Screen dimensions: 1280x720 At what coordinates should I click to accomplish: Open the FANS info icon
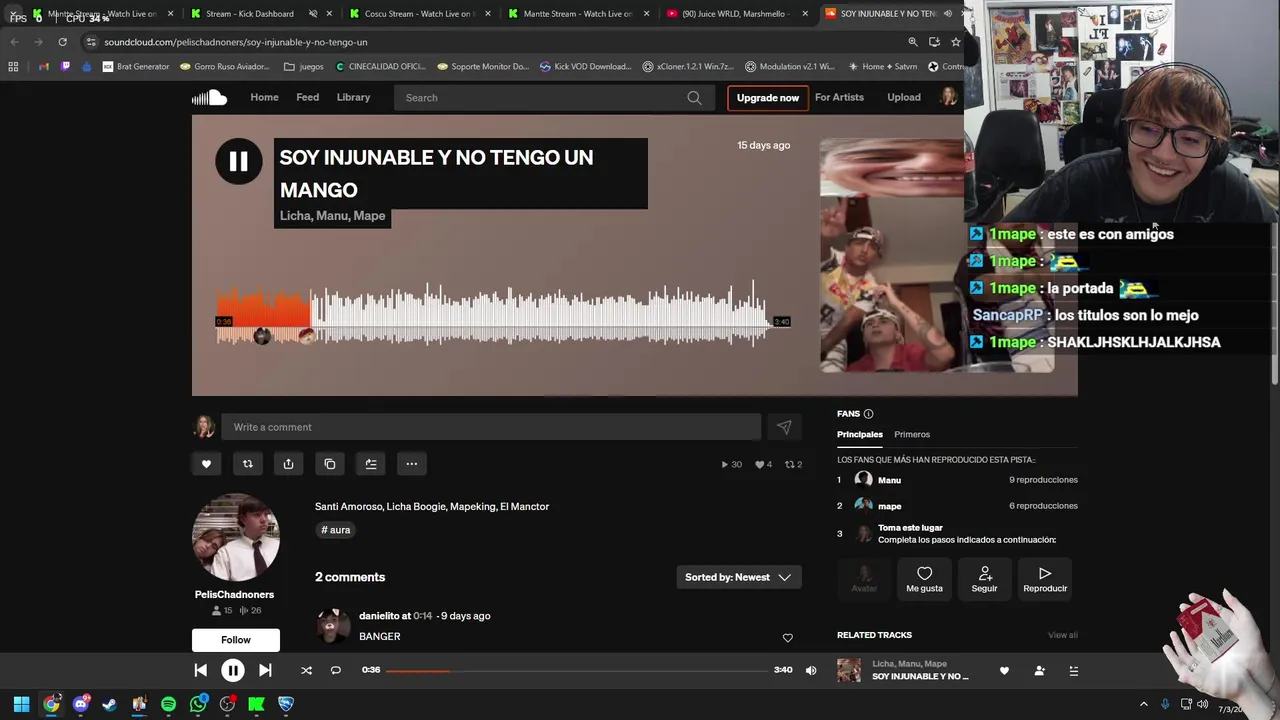868,414
